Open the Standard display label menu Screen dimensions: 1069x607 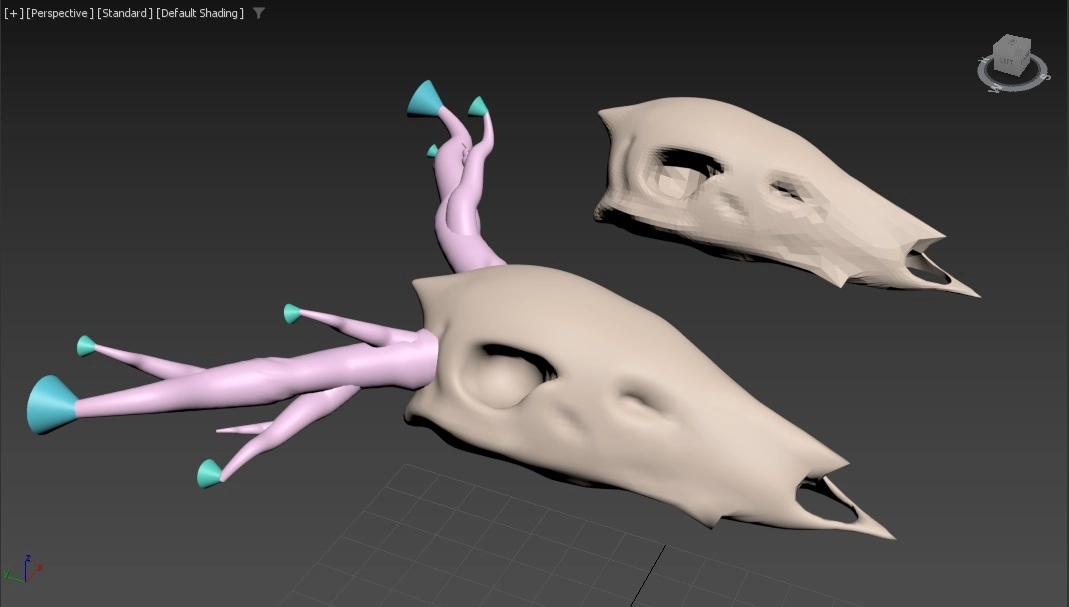[x=125, y=14]
